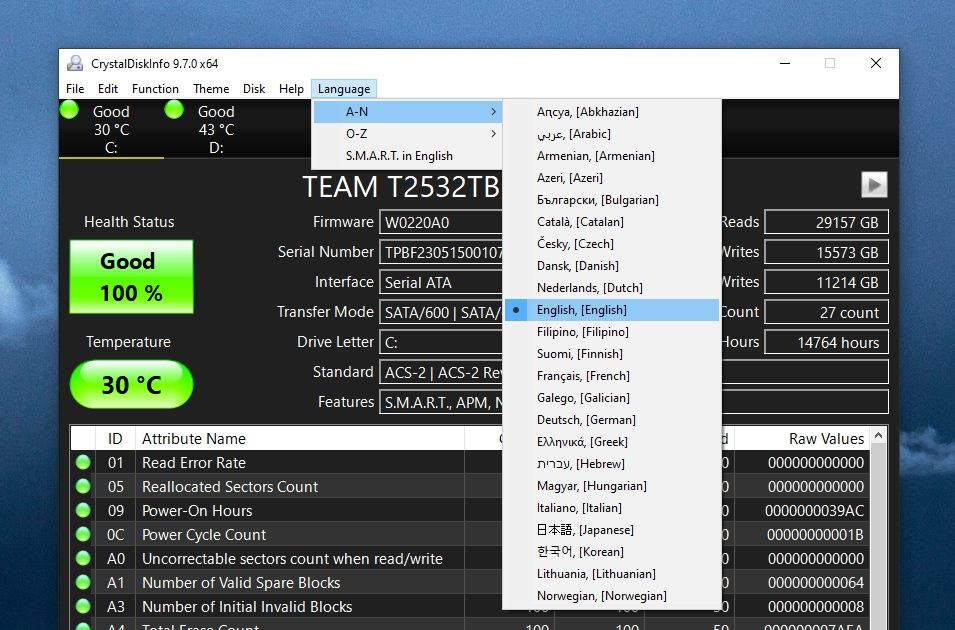Switch language to Azeri

[x=612, y=177]
